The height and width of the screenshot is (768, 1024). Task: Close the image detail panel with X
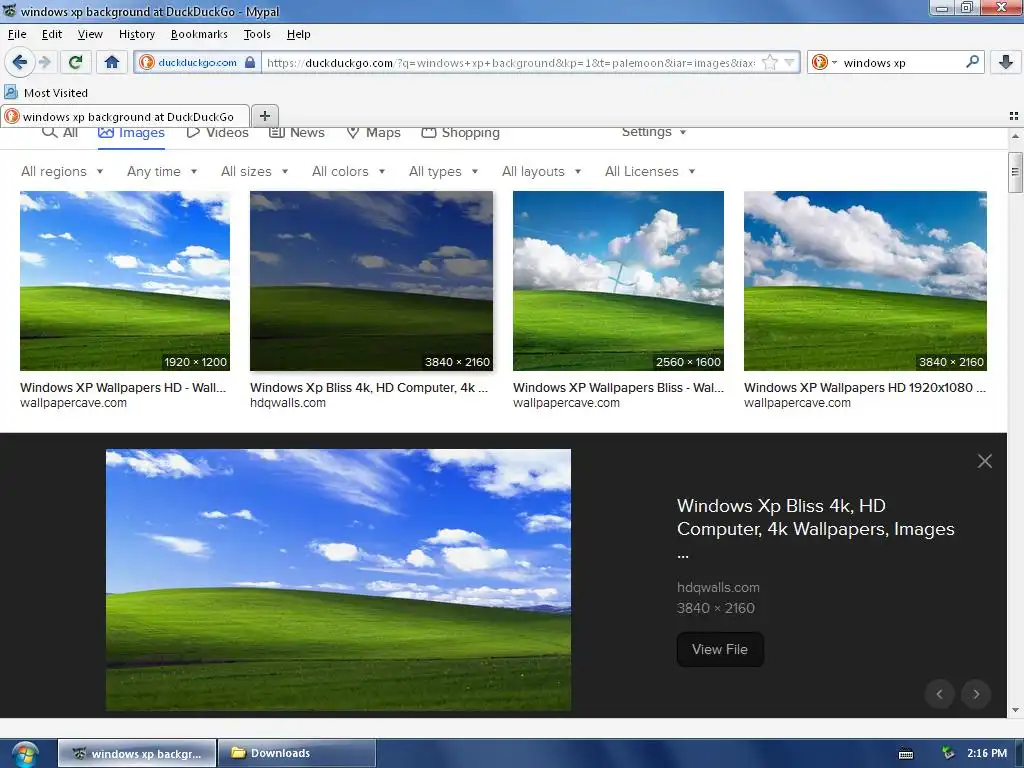pos(985,461)
